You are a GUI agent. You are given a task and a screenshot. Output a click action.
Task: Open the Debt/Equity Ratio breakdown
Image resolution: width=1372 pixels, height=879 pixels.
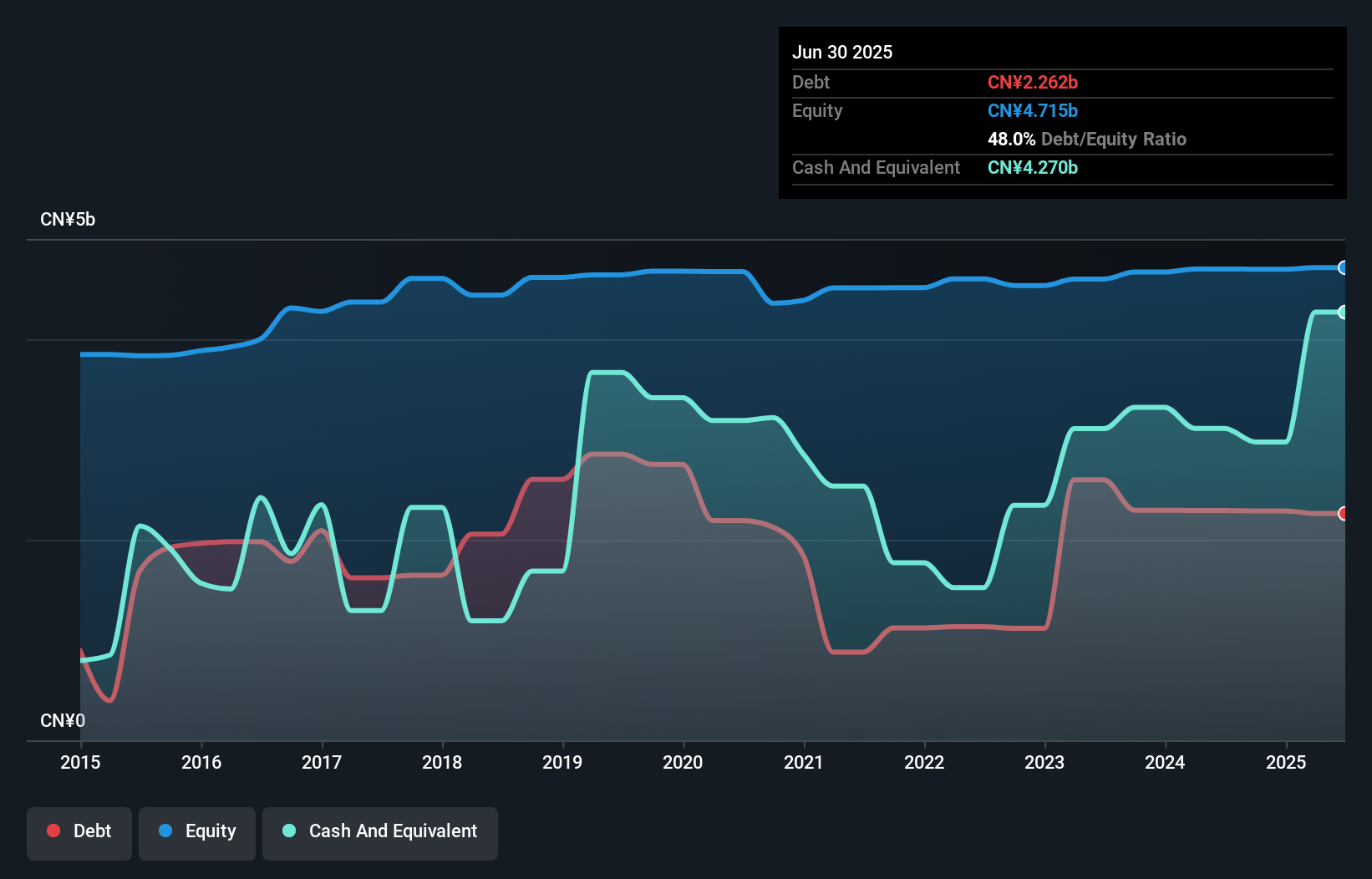(x=1087, y=140)
